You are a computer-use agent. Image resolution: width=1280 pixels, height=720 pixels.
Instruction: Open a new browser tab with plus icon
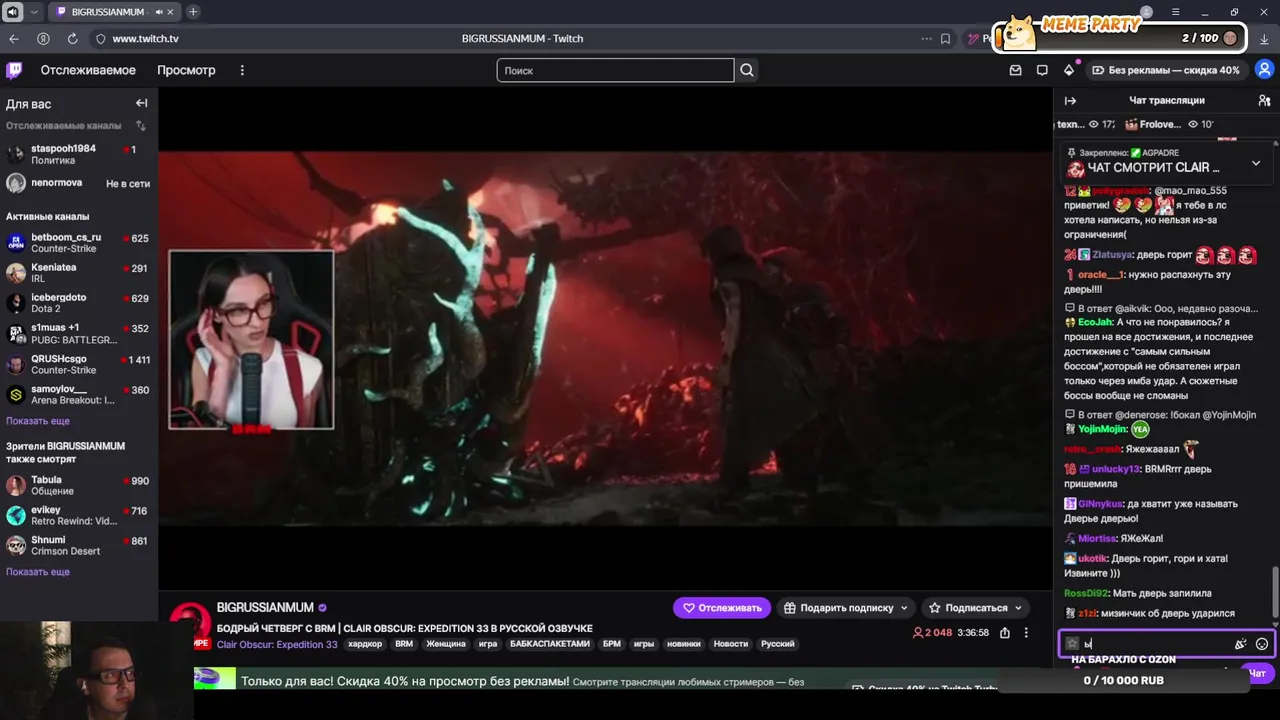click(x=193, y=12)
